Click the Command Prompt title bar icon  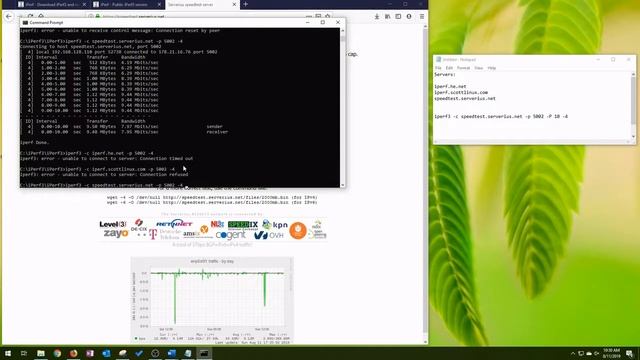[25, 22]
